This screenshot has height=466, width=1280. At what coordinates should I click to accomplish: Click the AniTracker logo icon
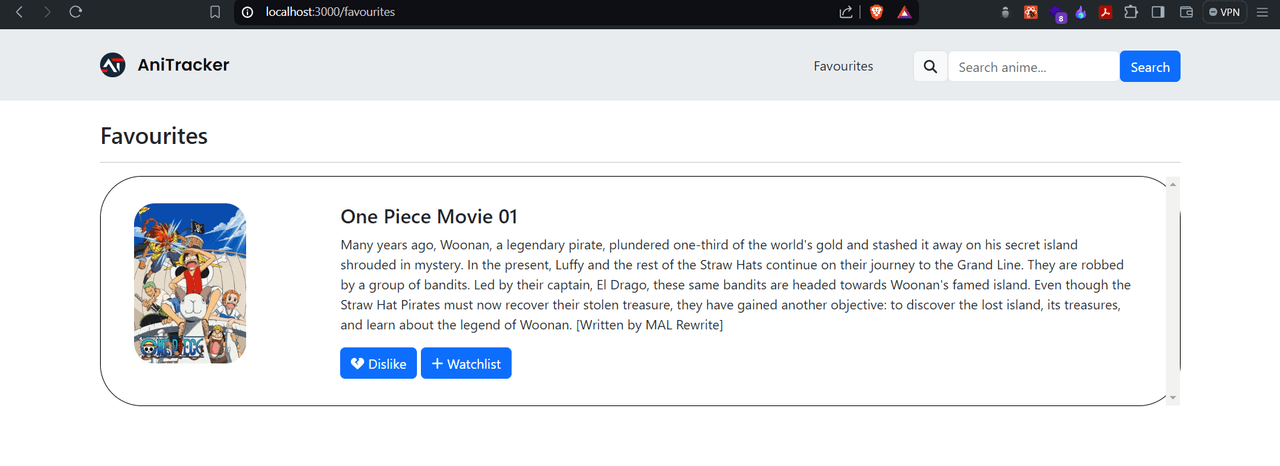coord(113,65)
